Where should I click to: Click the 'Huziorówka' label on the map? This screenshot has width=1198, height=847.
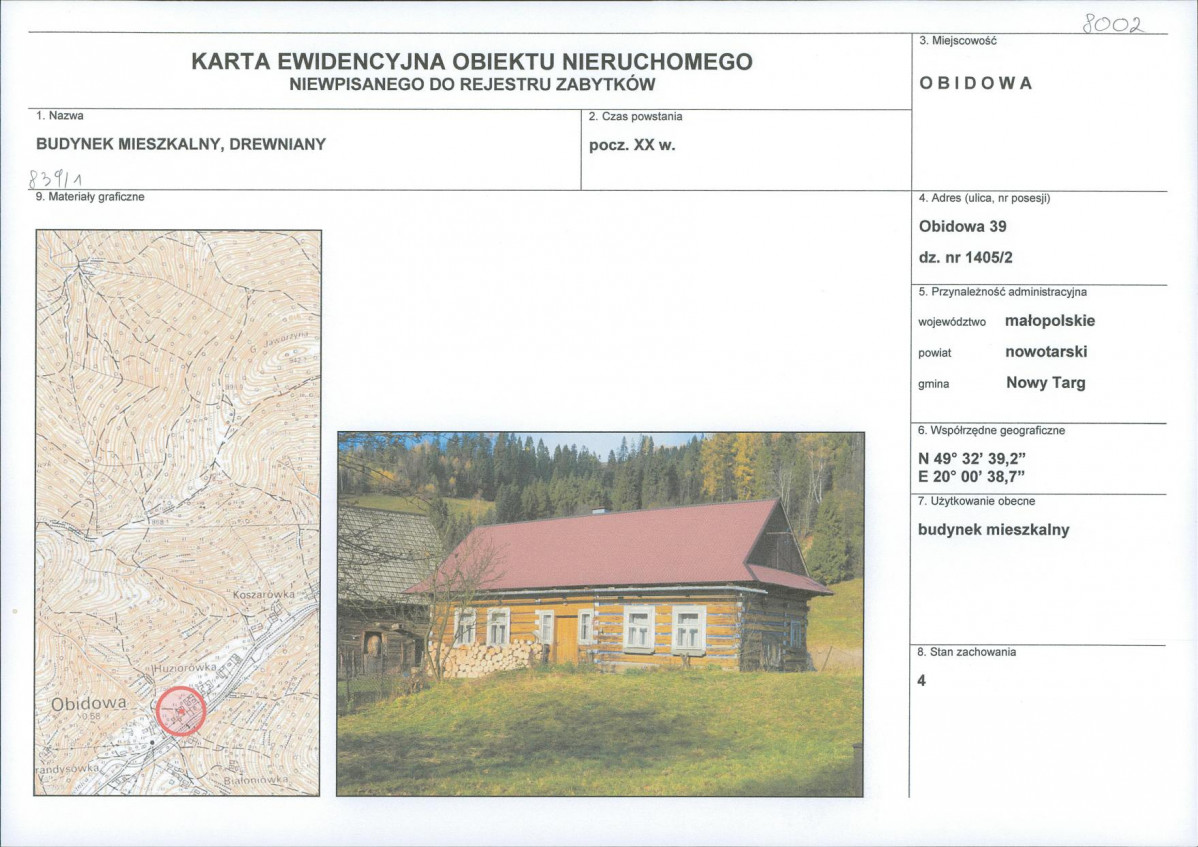185,668
